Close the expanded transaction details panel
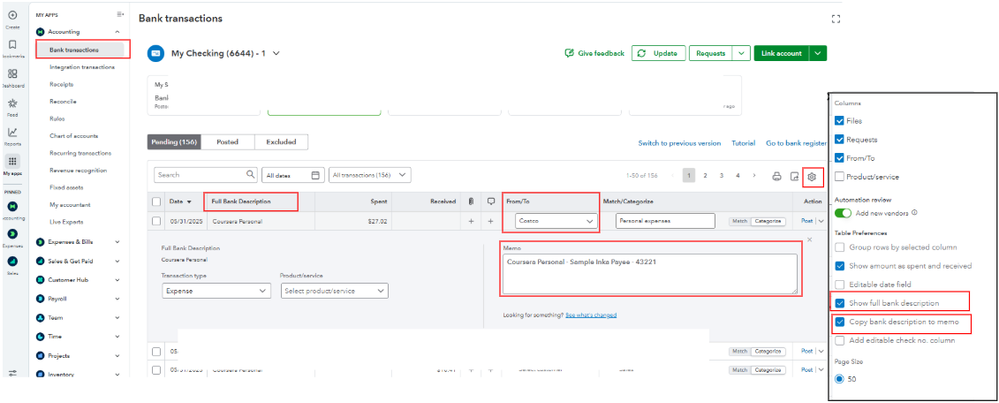The height and width of the screenshot is (403, 999). [x=810, y=240]
